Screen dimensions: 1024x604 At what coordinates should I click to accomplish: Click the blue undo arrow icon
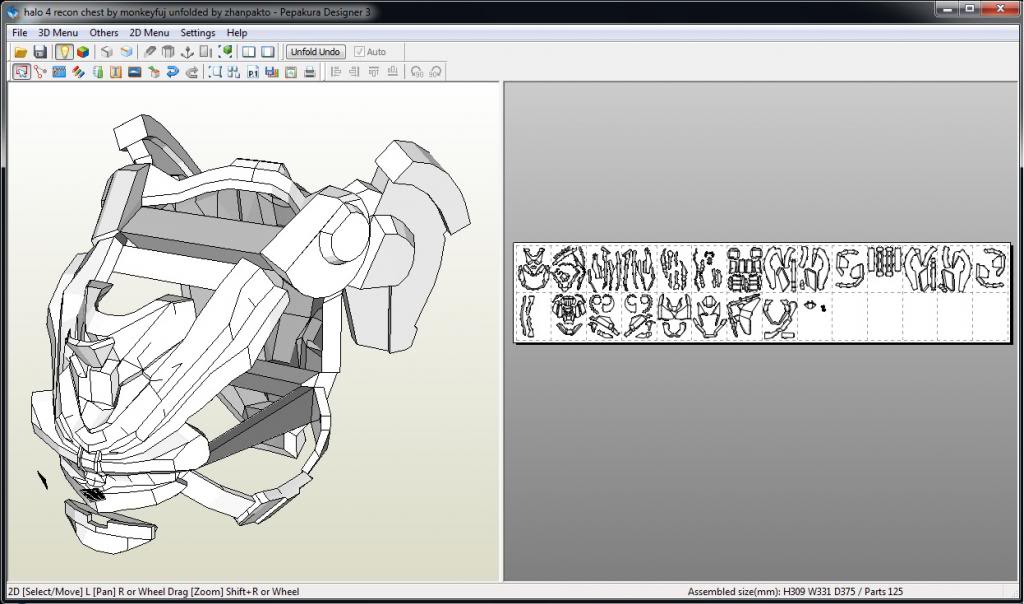point(173,72)
